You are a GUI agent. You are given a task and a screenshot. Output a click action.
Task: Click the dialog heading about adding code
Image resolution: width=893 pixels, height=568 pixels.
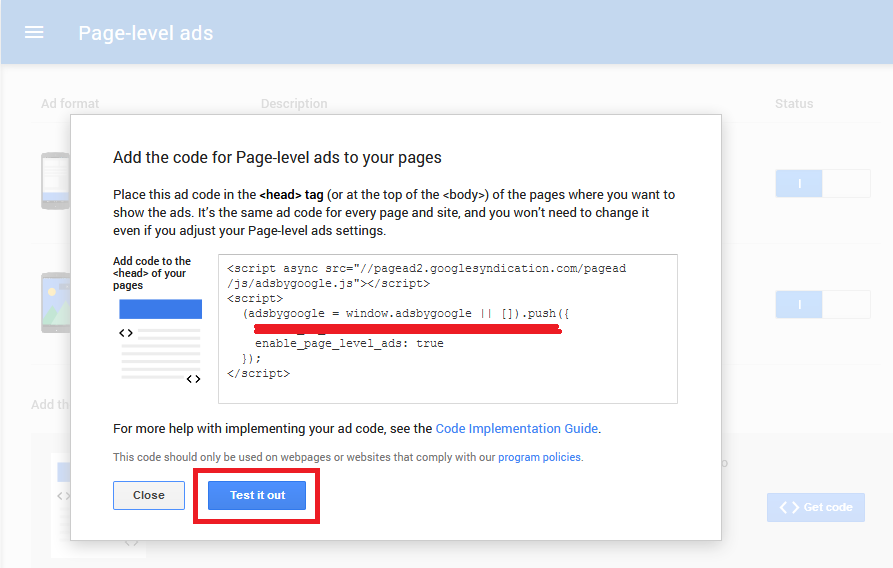click(x=277, y=157)
